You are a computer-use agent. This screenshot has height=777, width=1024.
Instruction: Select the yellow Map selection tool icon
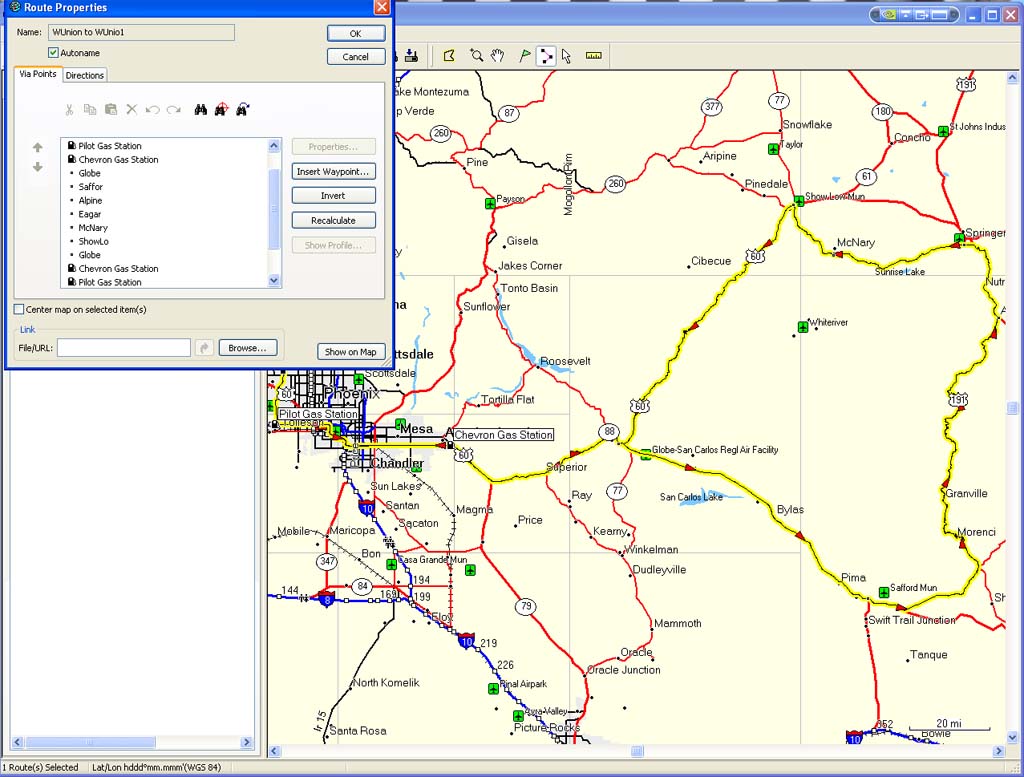[449, 56]
